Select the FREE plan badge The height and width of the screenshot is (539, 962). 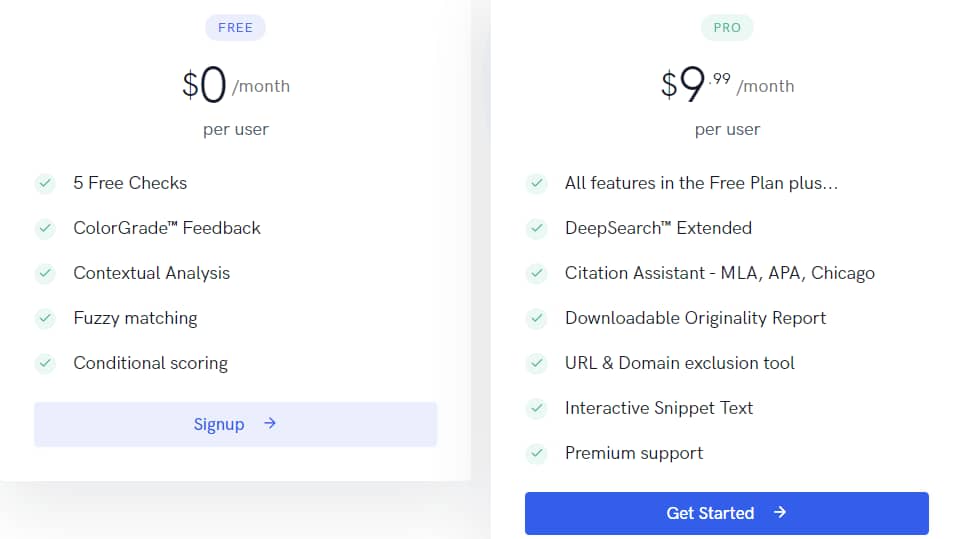tap(235, 28)
